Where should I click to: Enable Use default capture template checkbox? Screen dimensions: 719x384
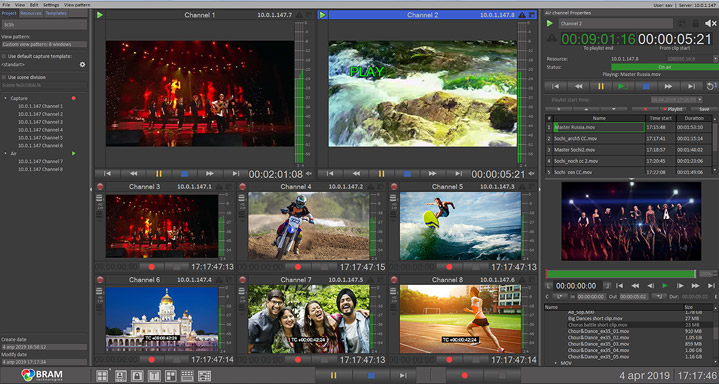tap(4, 56)
